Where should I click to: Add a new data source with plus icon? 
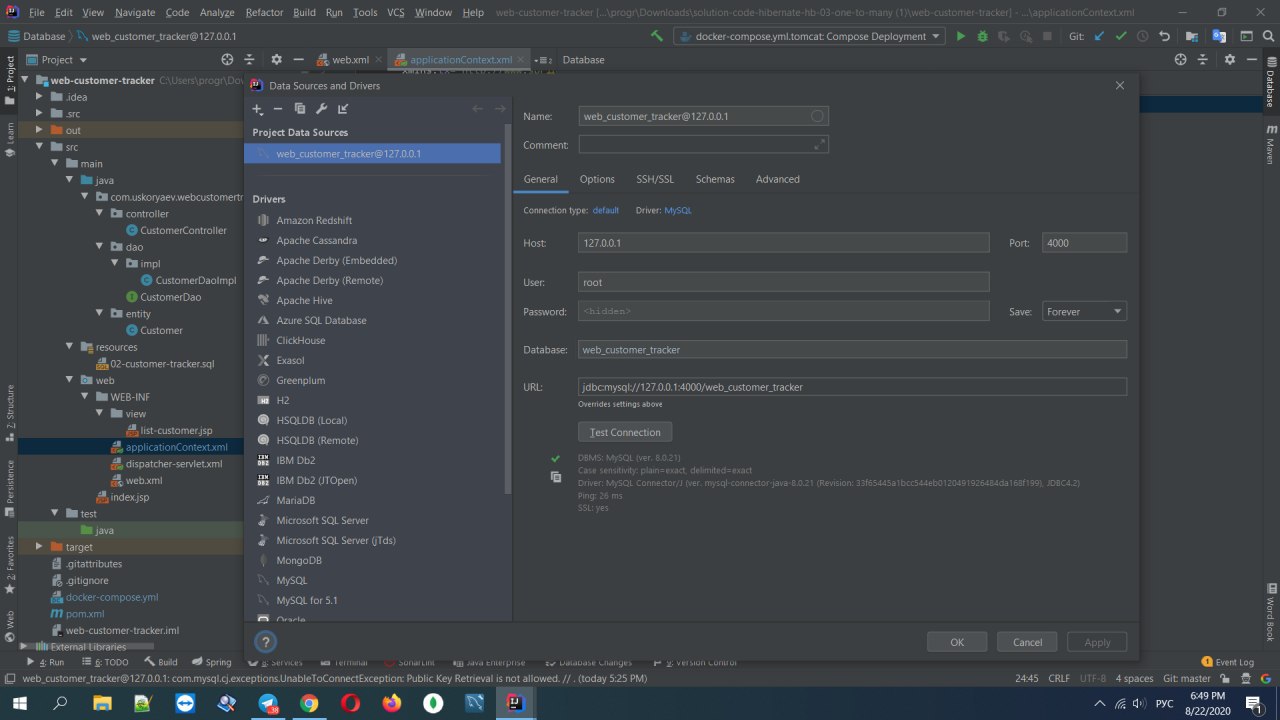coord(257,109)
